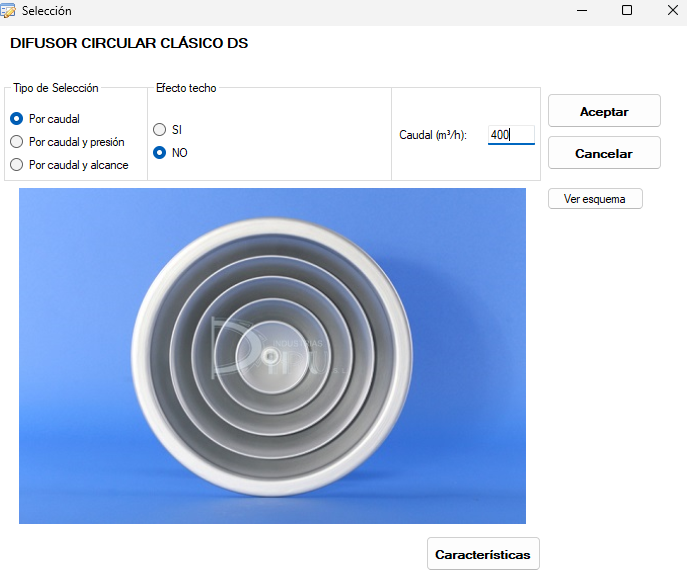
Task: Select the 'Por caudal' radio option
Action: 16,119
